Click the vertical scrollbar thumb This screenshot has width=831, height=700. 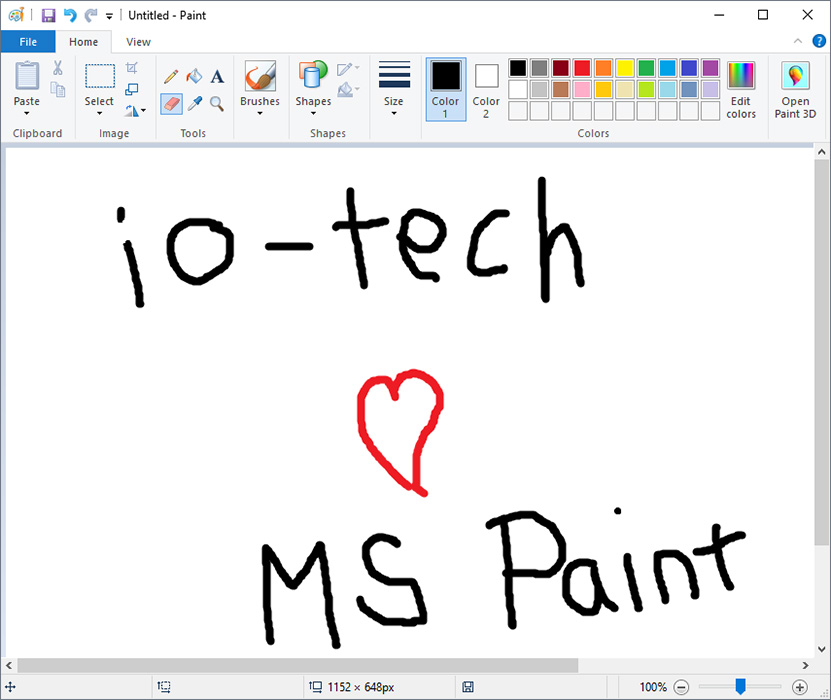821,352
